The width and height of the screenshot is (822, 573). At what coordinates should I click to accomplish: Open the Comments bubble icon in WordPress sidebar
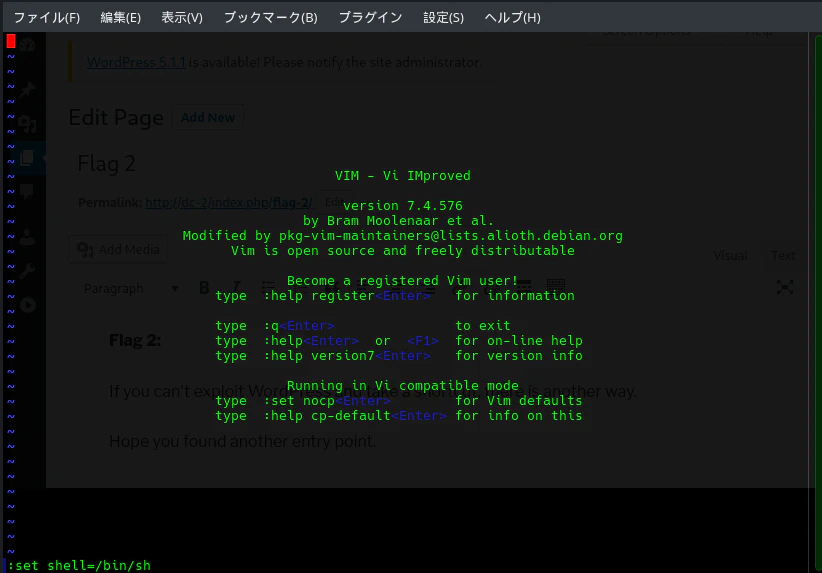click(27, 191)
